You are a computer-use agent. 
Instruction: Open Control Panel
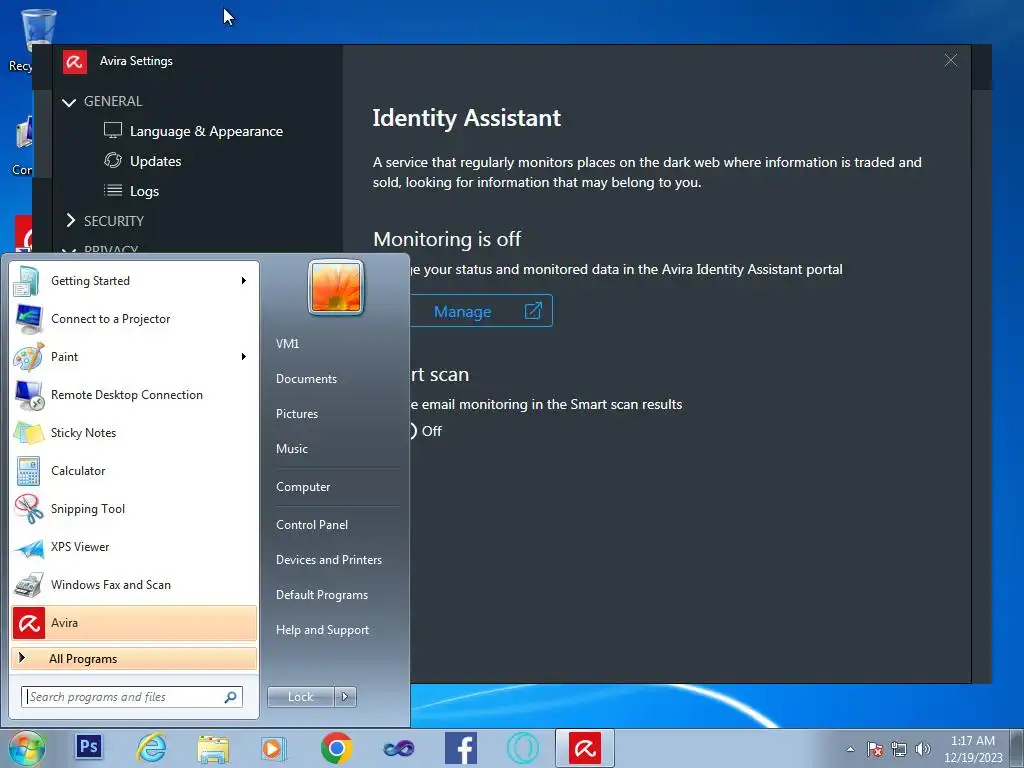pos(312,525)
